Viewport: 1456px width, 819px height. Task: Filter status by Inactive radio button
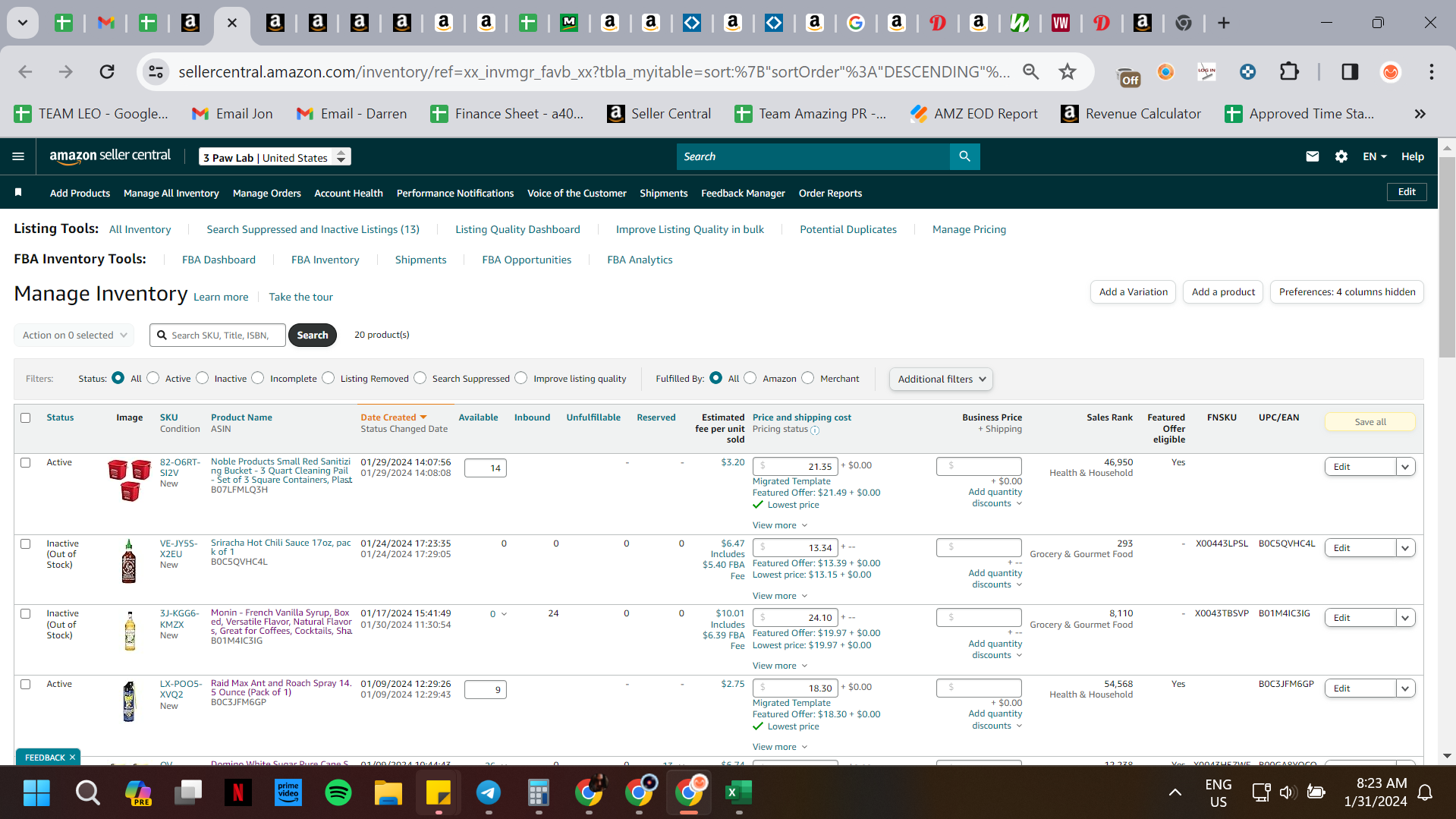pyautogui.click(x=203, y=378)
